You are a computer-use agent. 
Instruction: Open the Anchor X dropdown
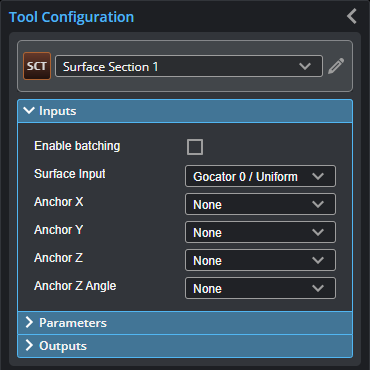pos(260,204)
